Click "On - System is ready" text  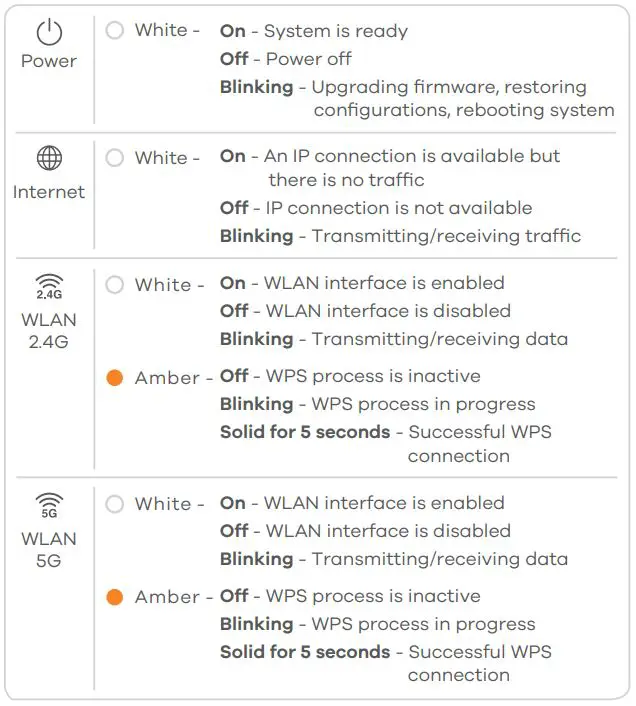pos(314,31)
